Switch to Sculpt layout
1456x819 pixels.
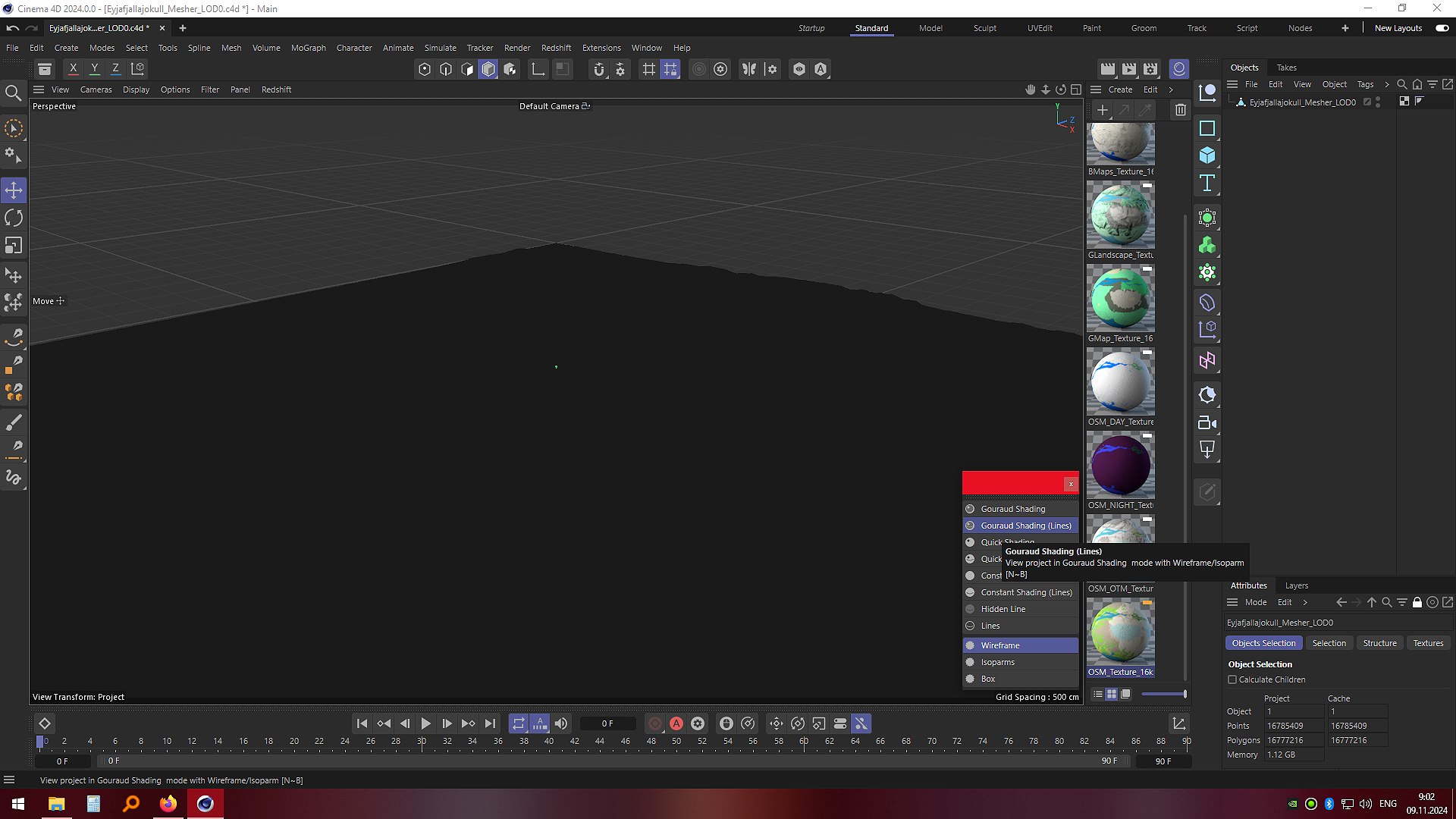coord(984,28)
